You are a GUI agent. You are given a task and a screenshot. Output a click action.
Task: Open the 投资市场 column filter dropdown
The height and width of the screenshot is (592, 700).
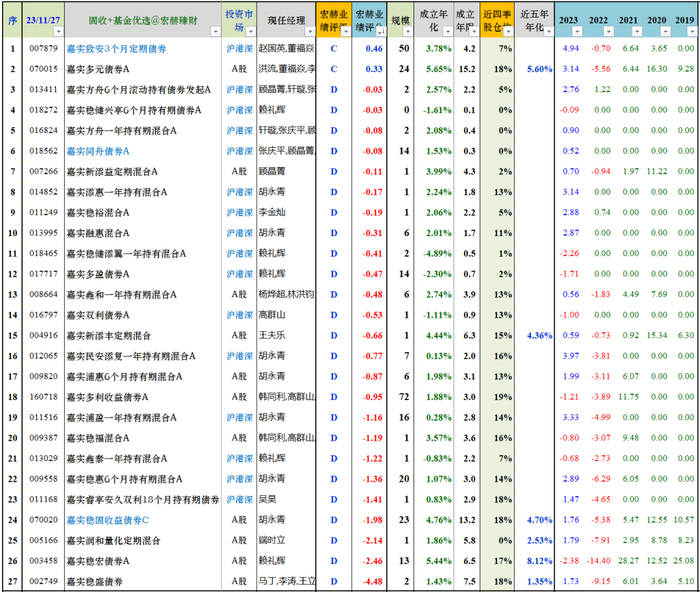tap(251, 31)
